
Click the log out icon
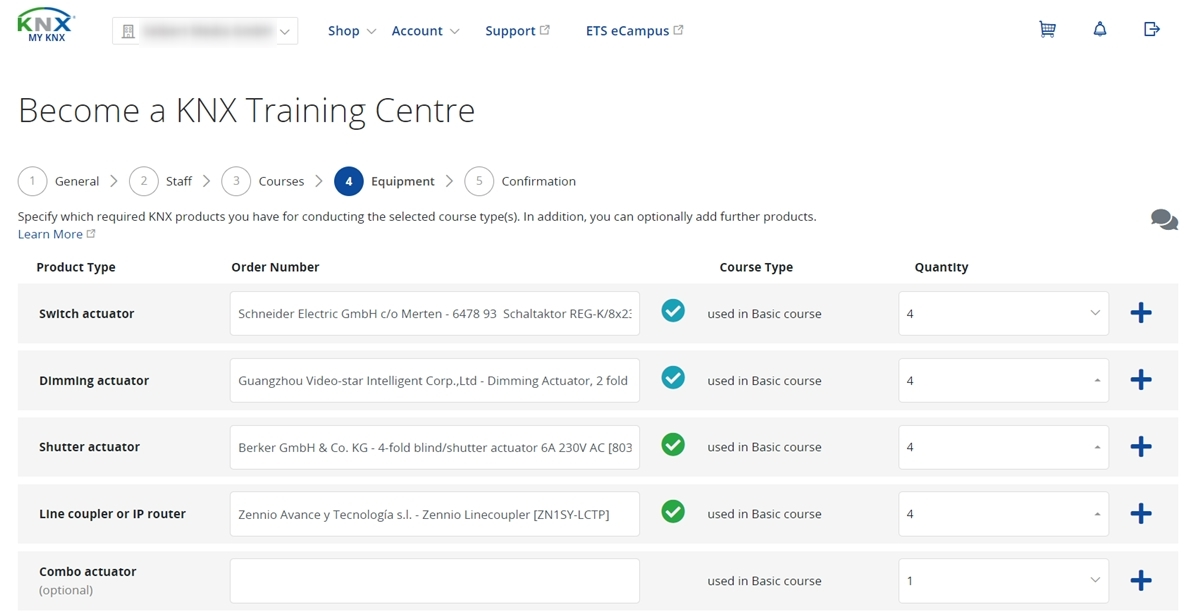pyautogui.click(x=1152, y=30)
